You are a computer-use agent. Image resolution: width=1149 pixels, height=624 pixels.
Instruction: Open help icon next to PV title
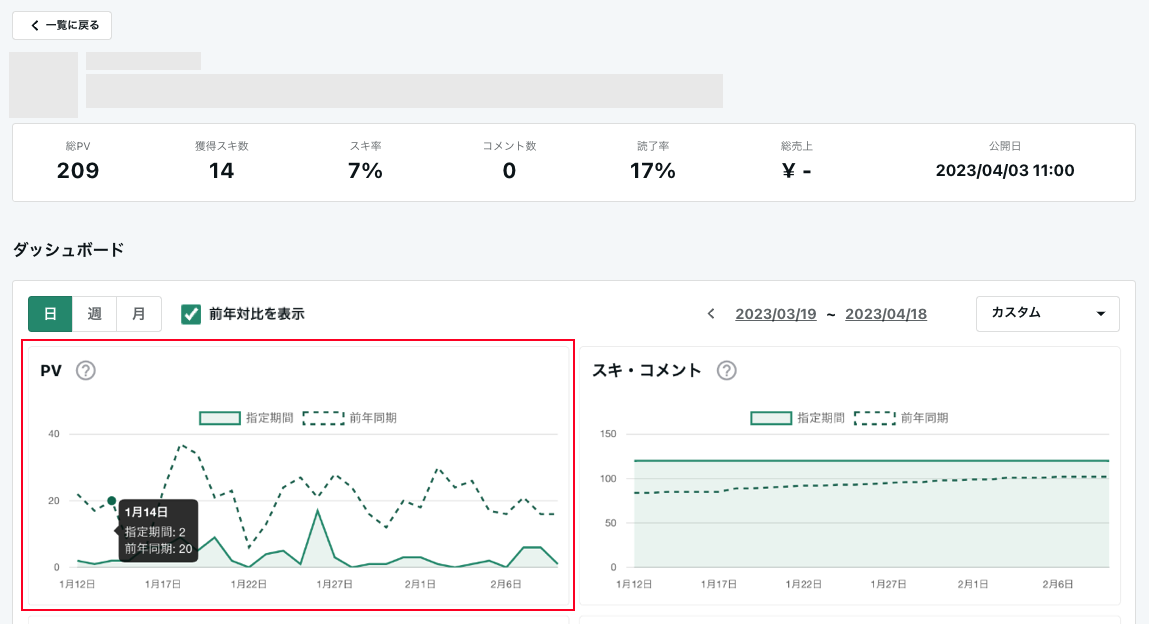tap(86, 371)
